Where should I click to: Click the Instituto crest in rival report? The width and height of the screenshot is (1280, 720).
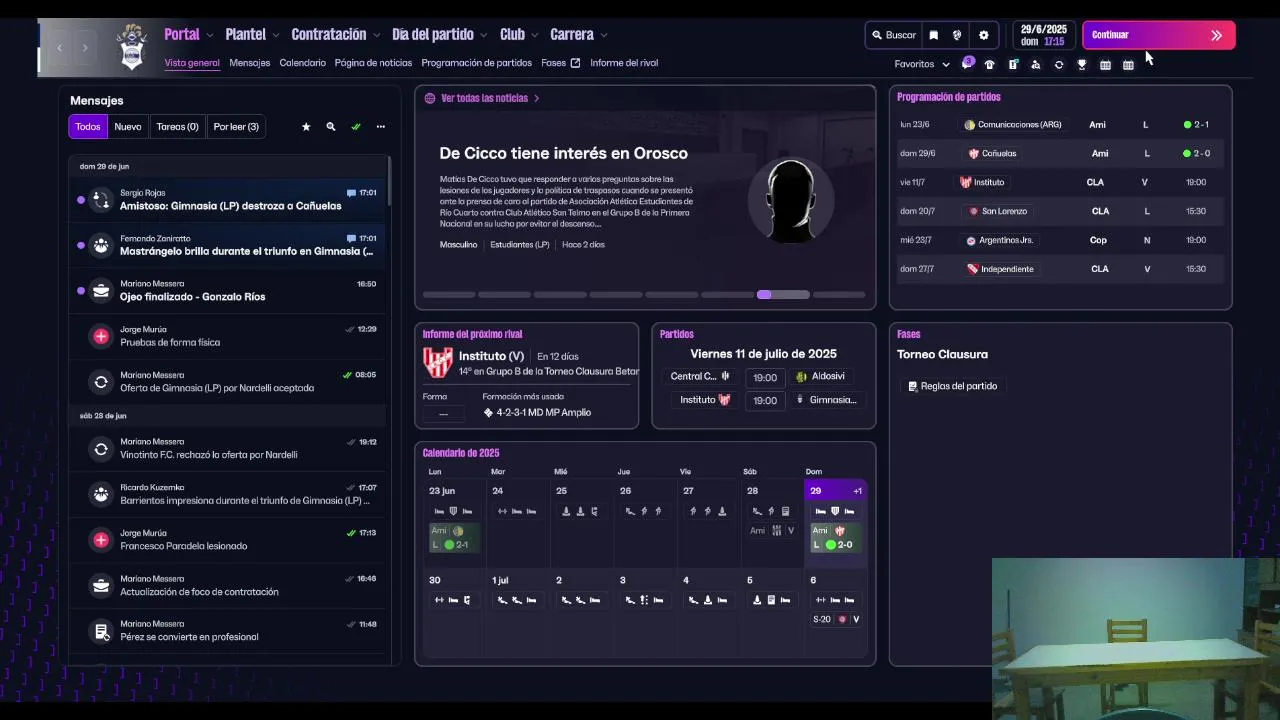point(437,362)
